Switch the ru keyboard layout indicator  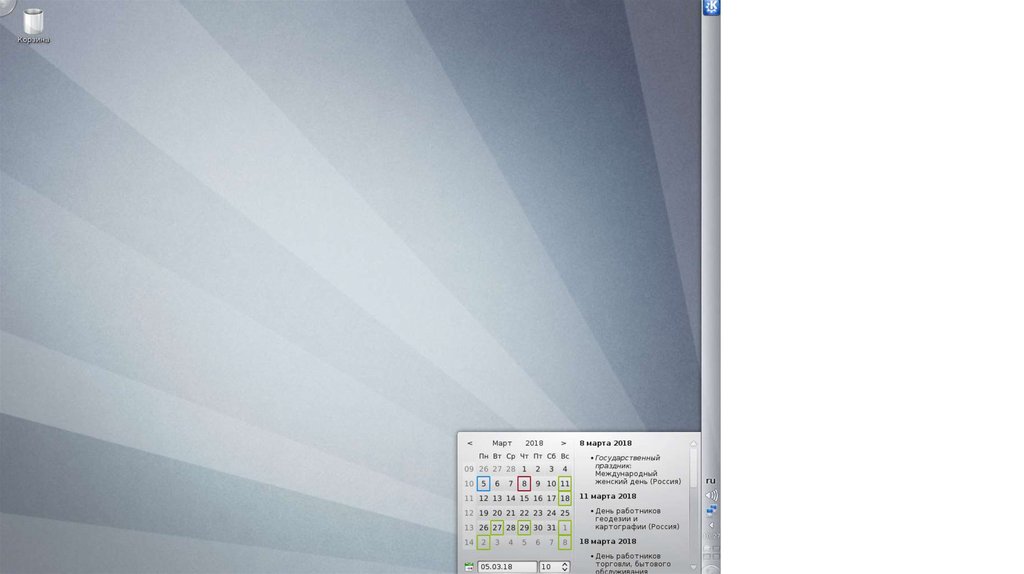(x=711, y=481)
